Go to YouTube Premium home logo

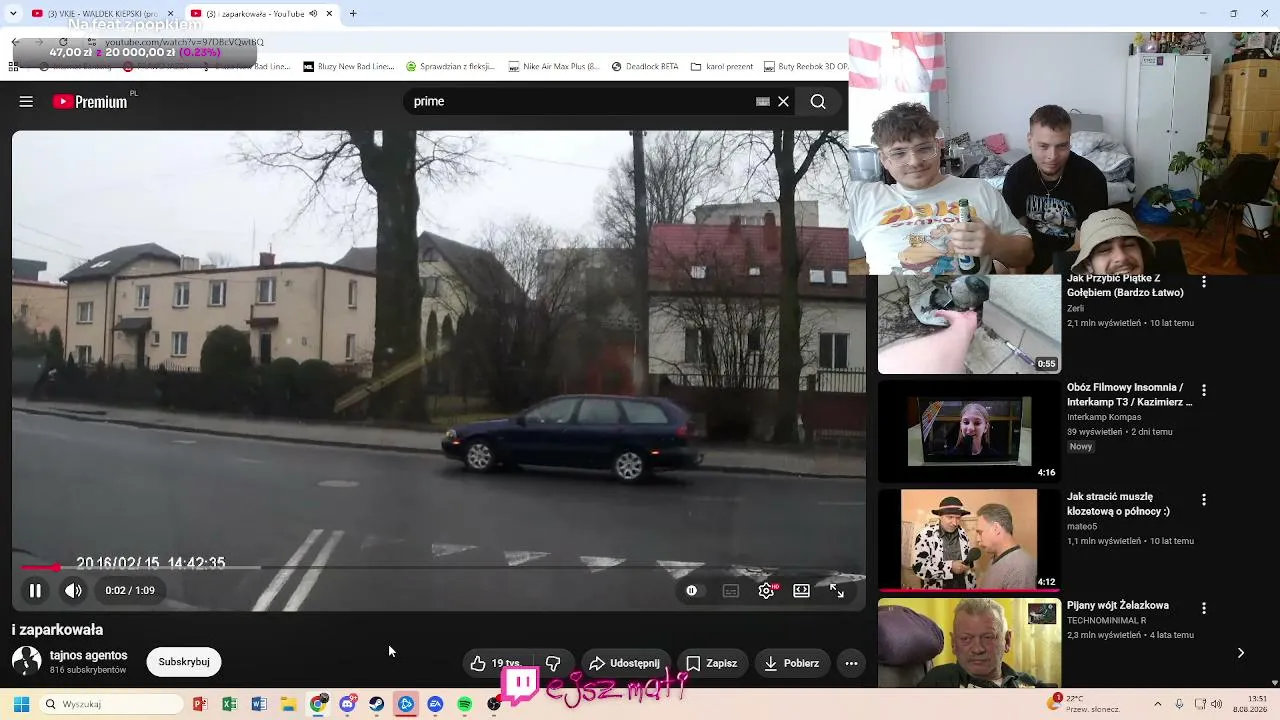pos(91,101)
